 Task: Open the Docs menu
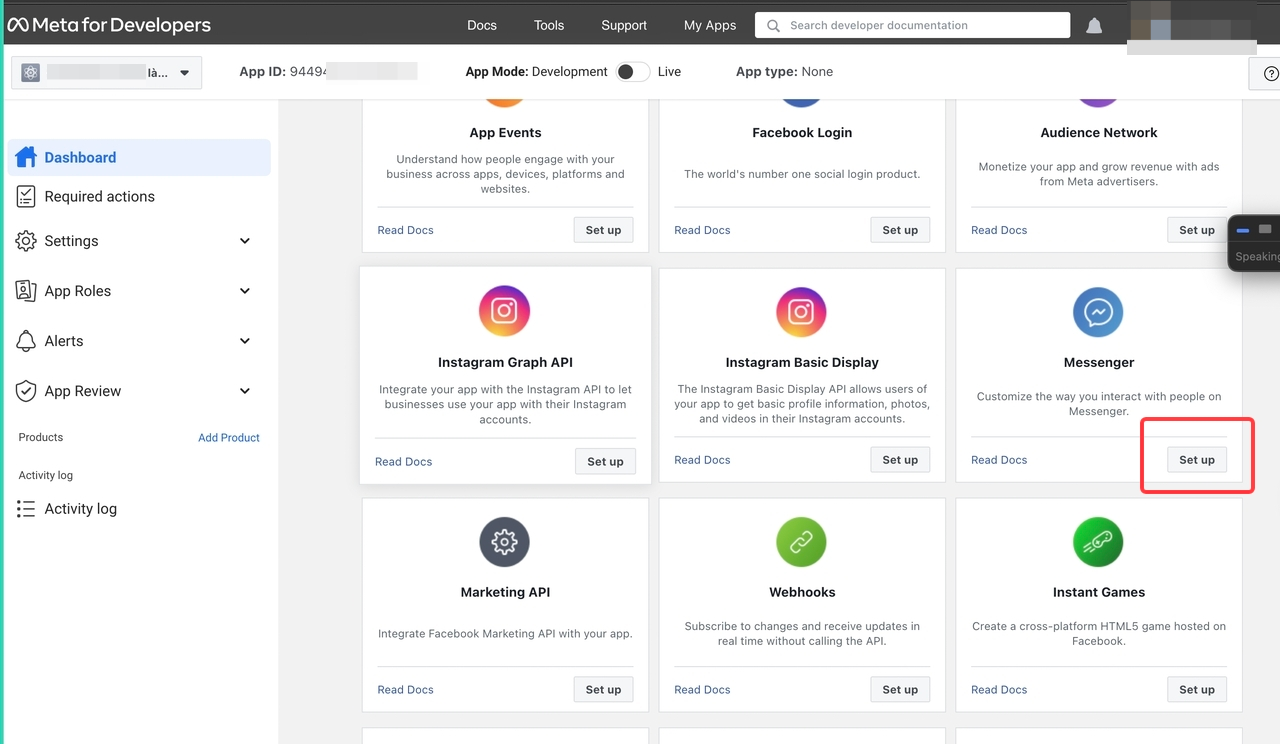482,25
